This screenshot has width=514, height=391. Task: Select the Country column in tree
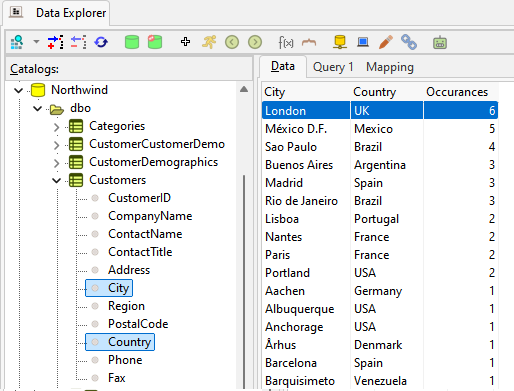[120, 342]
